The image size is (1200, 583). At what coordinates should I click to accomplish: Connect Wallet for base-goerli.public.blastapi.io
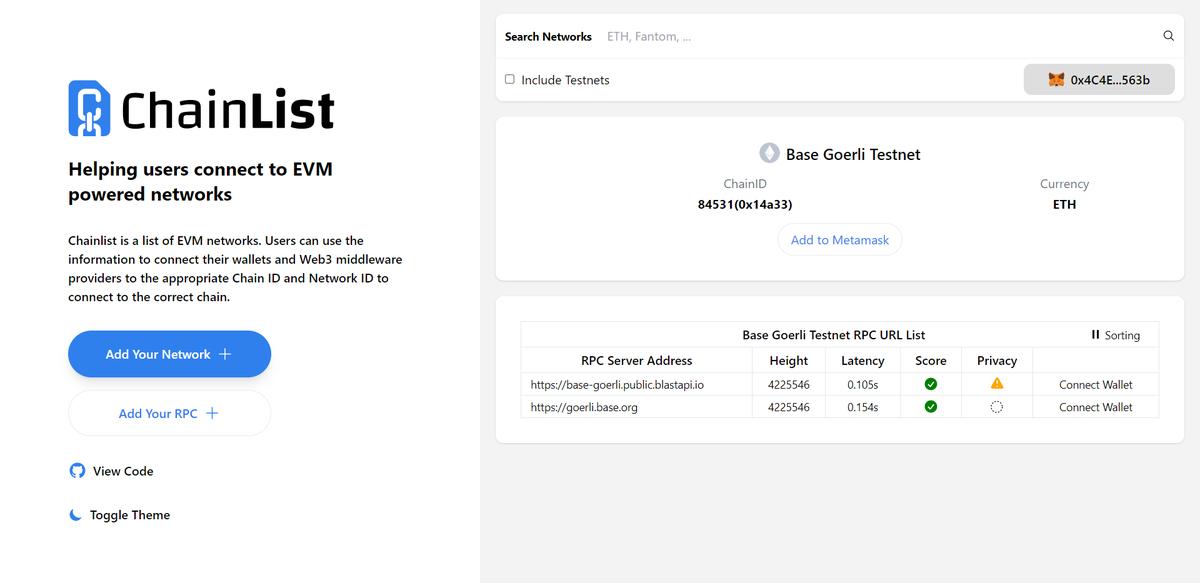pyautogui.click(x=1096, y=384)
